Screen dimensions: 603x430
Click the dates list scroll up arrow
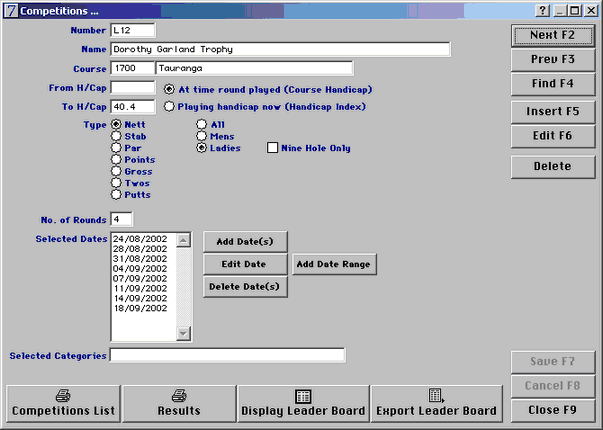(x=183, y=240)
